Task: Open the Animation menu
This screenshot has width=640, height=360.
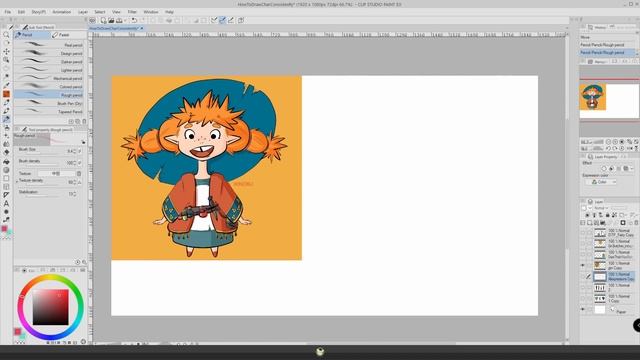Action: tap(62, 12)
